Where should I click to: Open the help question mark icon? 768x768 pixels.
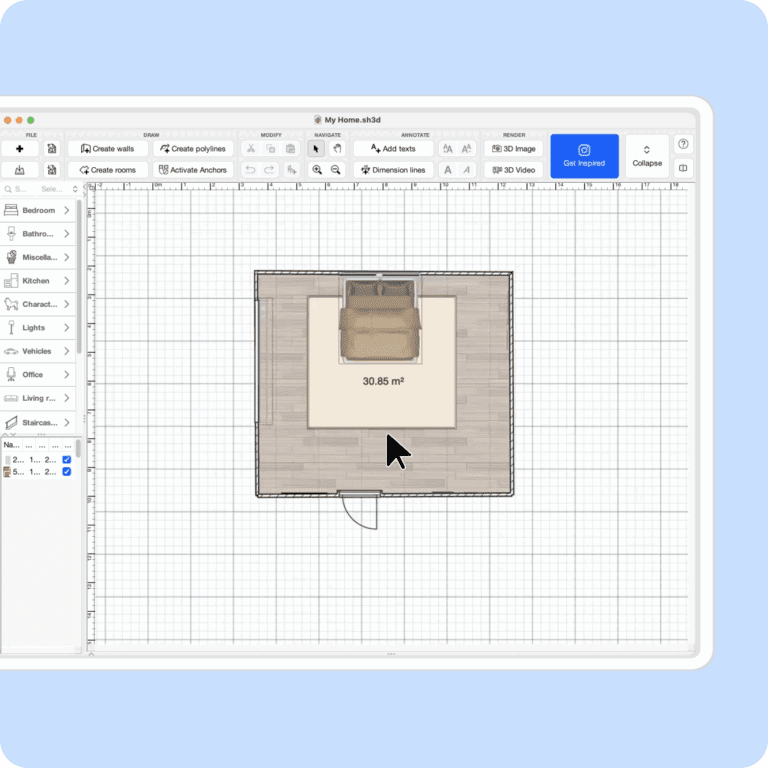point(683,144)
